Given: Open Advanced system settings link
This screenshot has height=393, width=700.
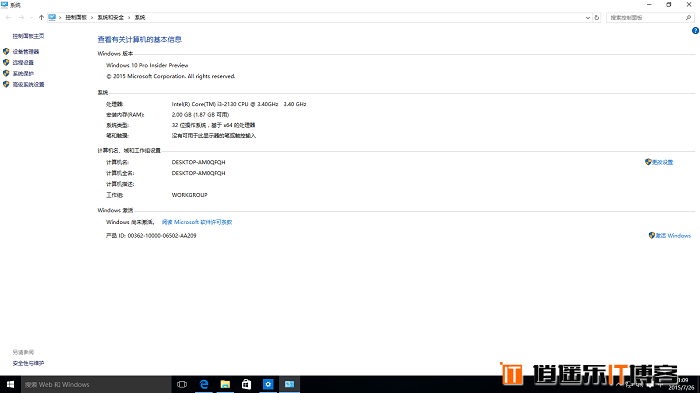Looking at the screenshot, I should (x=28, y=84).
